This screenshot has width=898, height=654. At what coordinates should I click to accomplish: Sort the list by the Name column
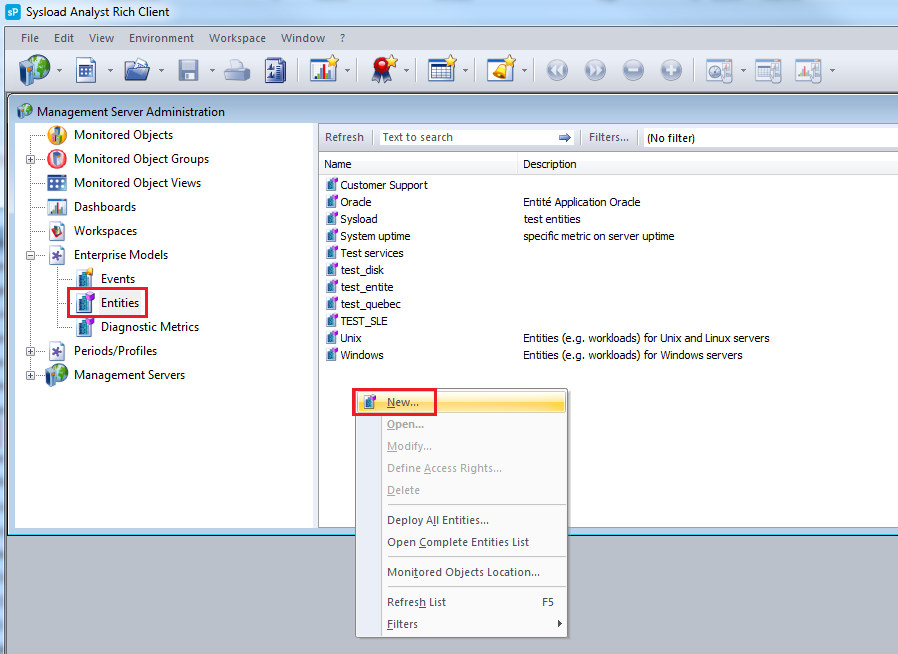(419, 164)
